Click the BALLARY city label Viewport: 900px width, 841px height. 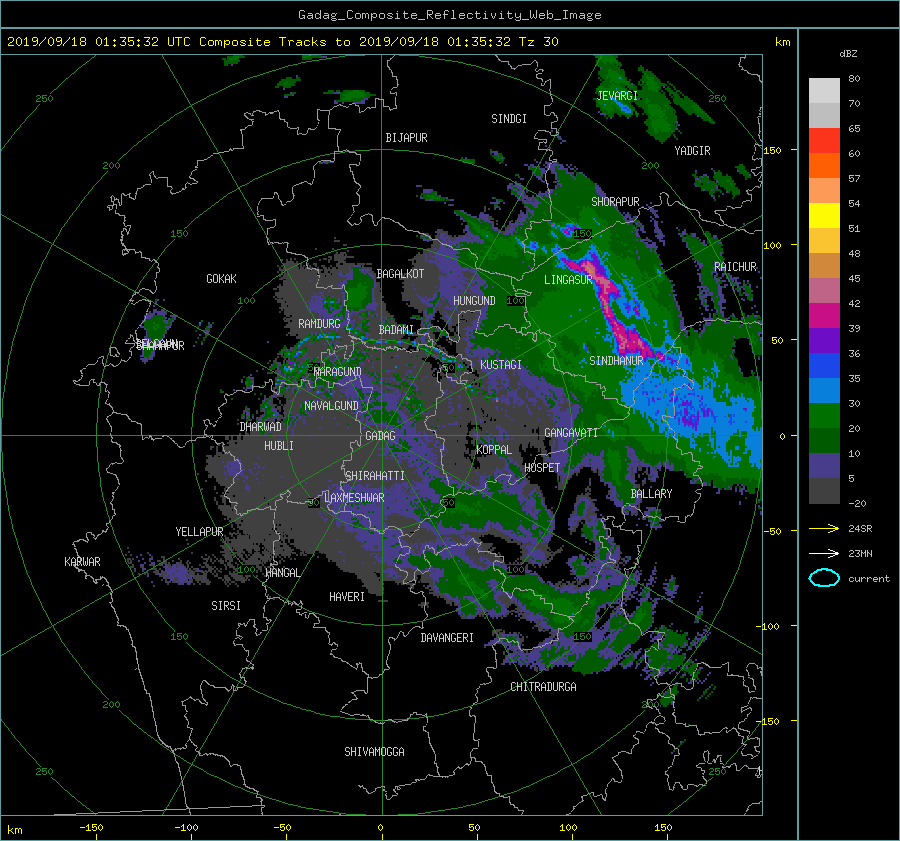[x=651, y=494]
